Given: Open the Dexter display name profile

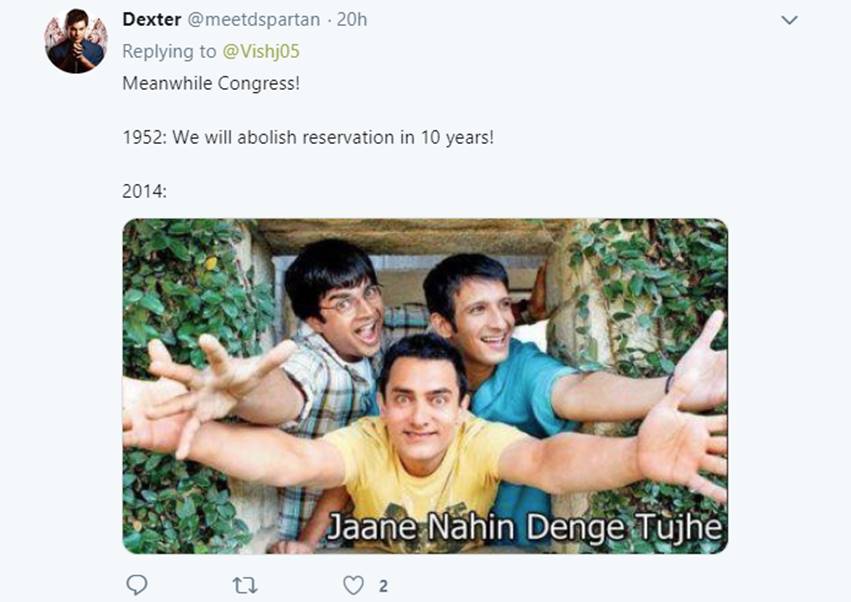Looking at the screenshot, I should point(151,20).
